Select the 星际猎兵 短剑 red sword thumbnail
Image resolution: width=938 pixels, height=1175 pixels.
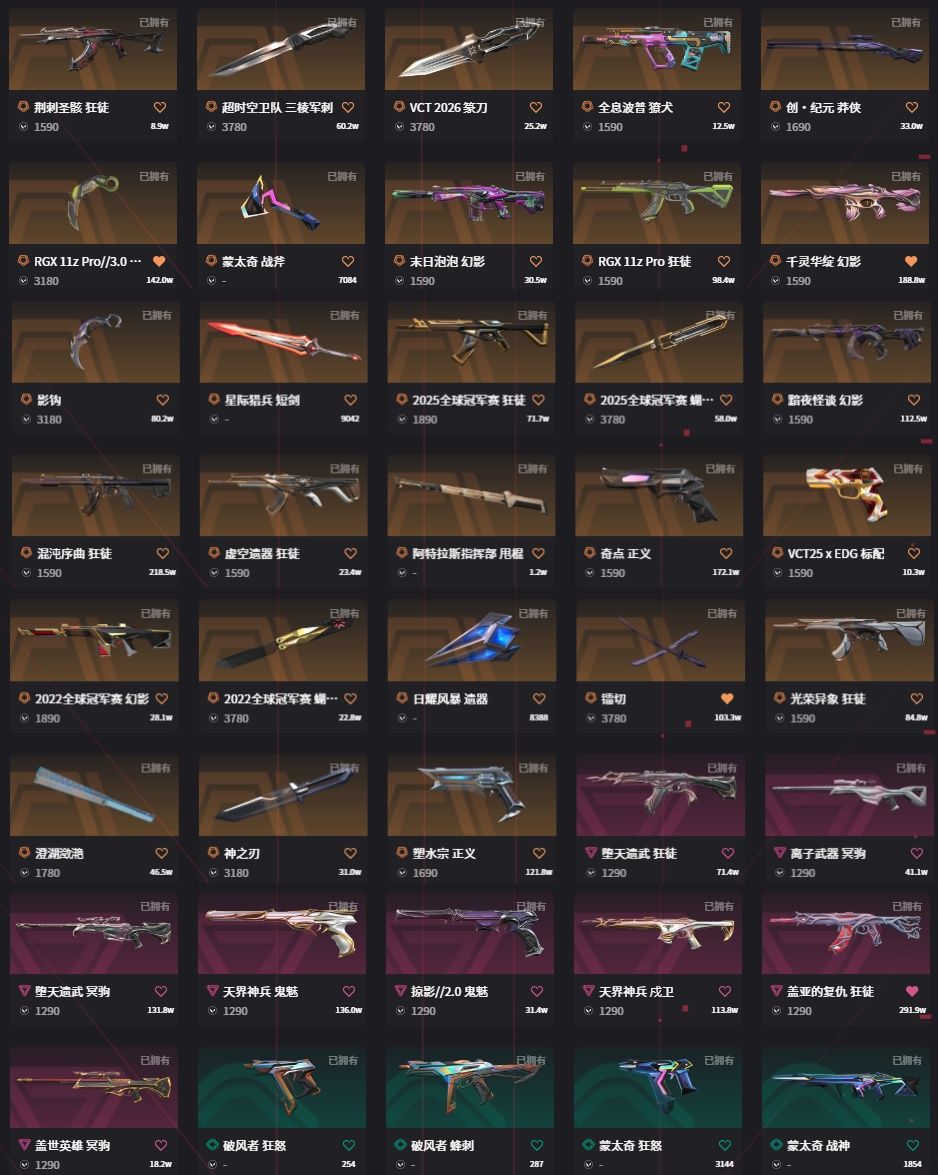tap(283, 342)
